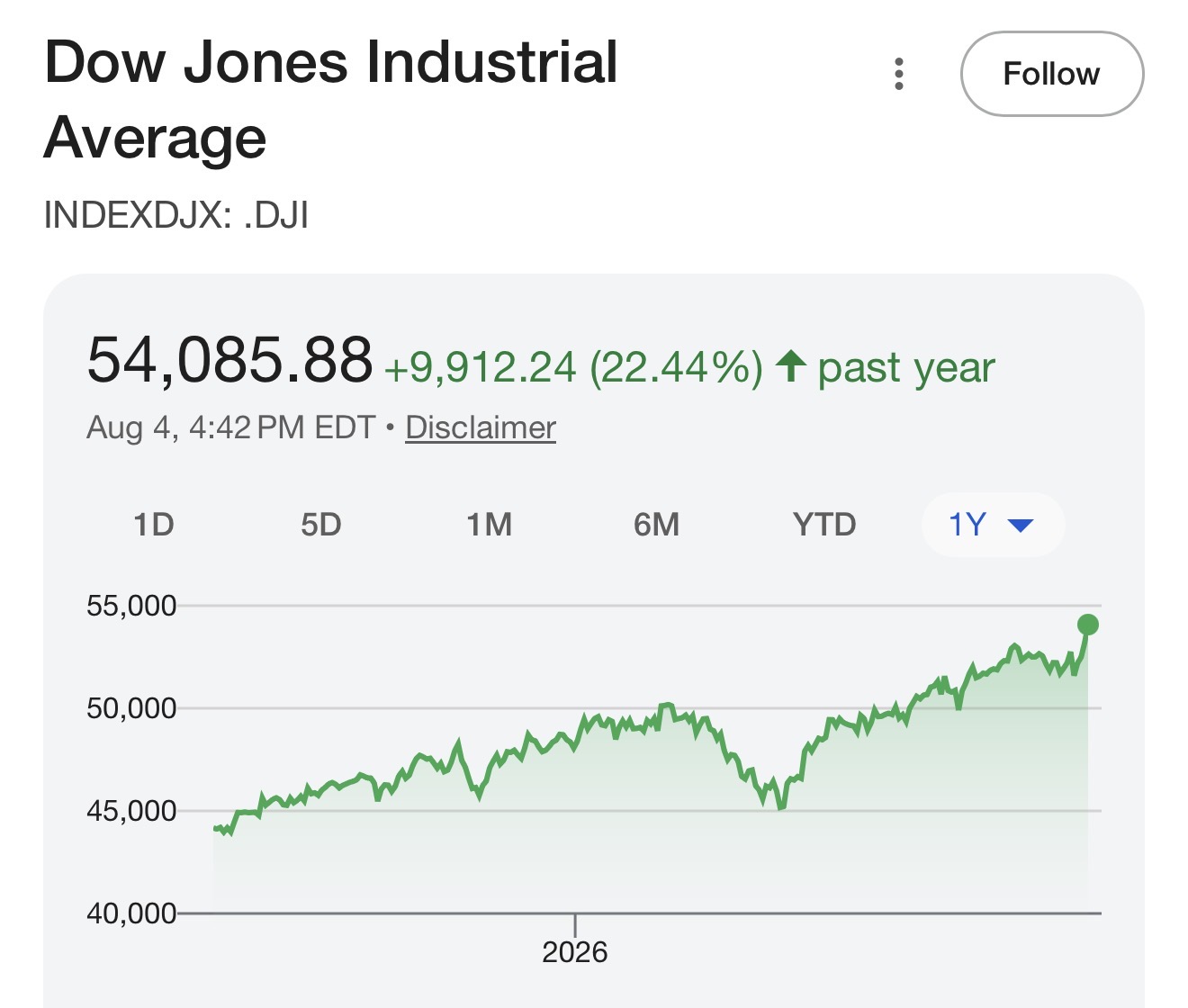1188x1008 pixels.
Task: Select the 1M time range
Action: pos(489,524)
